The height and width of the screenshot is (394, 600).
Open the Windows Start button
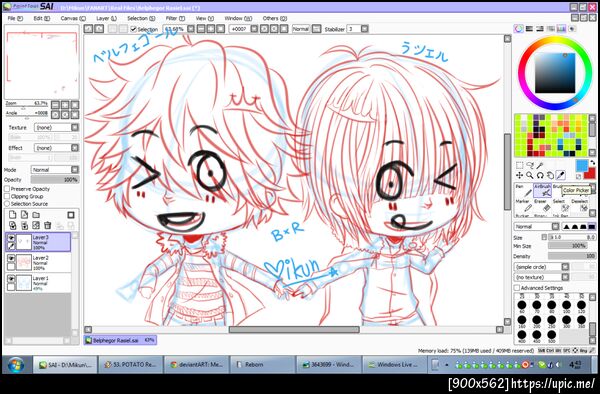point(15,365)
